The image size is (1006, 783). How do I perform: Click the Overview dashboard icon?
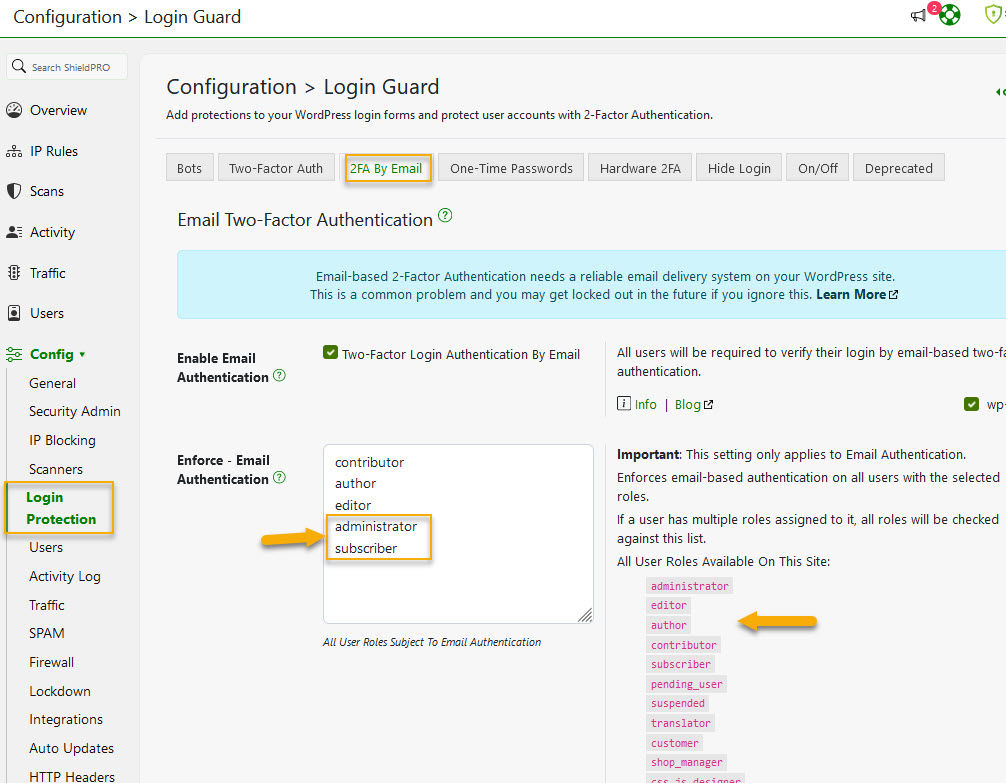click(x=14, y=110)
